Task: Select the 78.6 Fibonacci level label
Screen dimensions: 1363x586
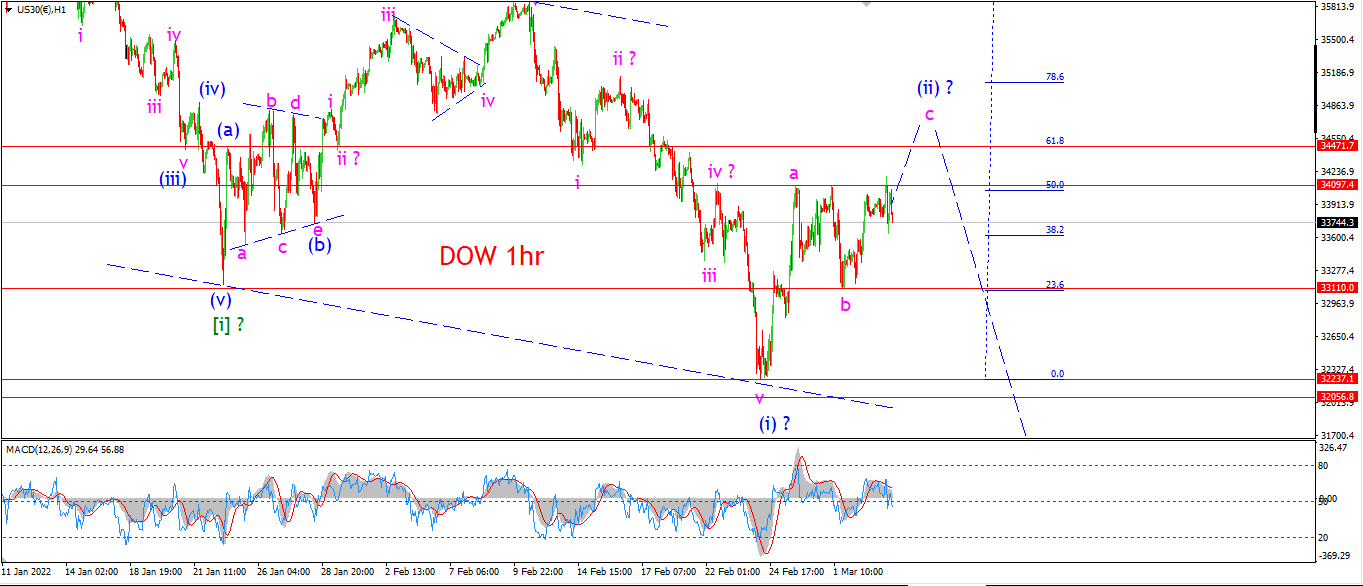Action: tap(1054, 77)
